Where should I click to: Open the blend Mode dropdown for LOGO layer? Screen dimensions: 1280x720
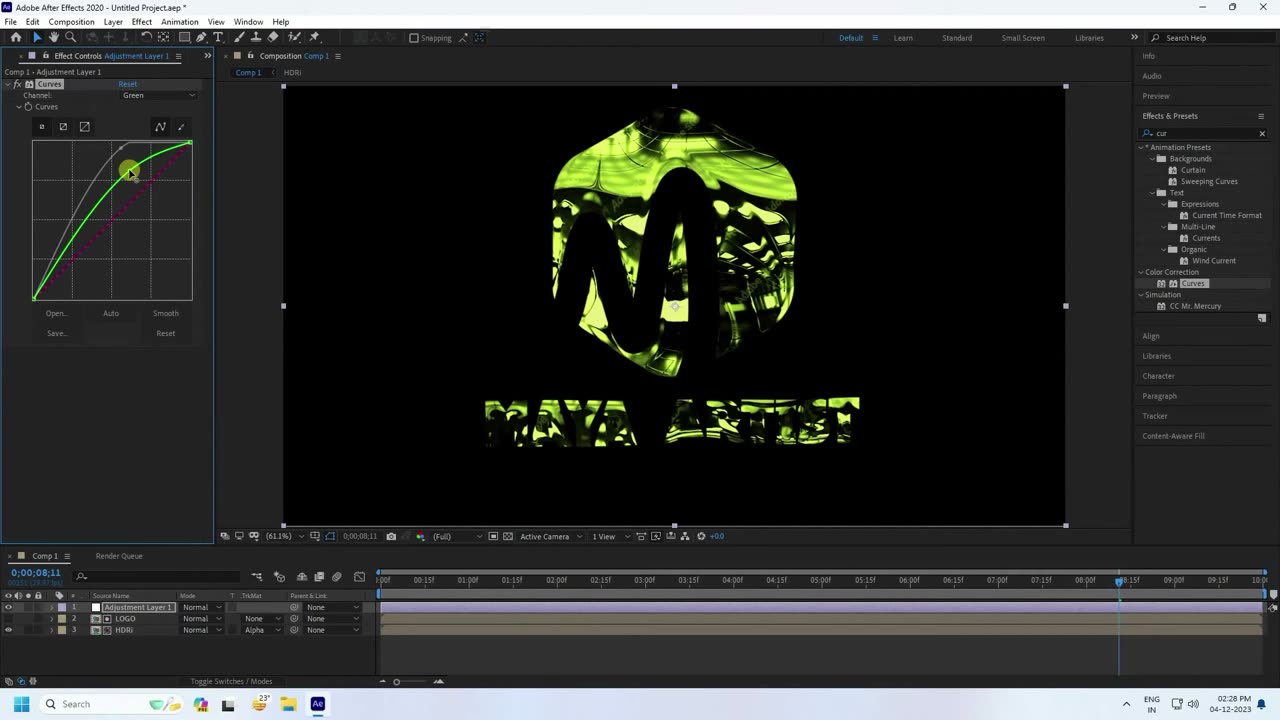click(x=201, y=619)
